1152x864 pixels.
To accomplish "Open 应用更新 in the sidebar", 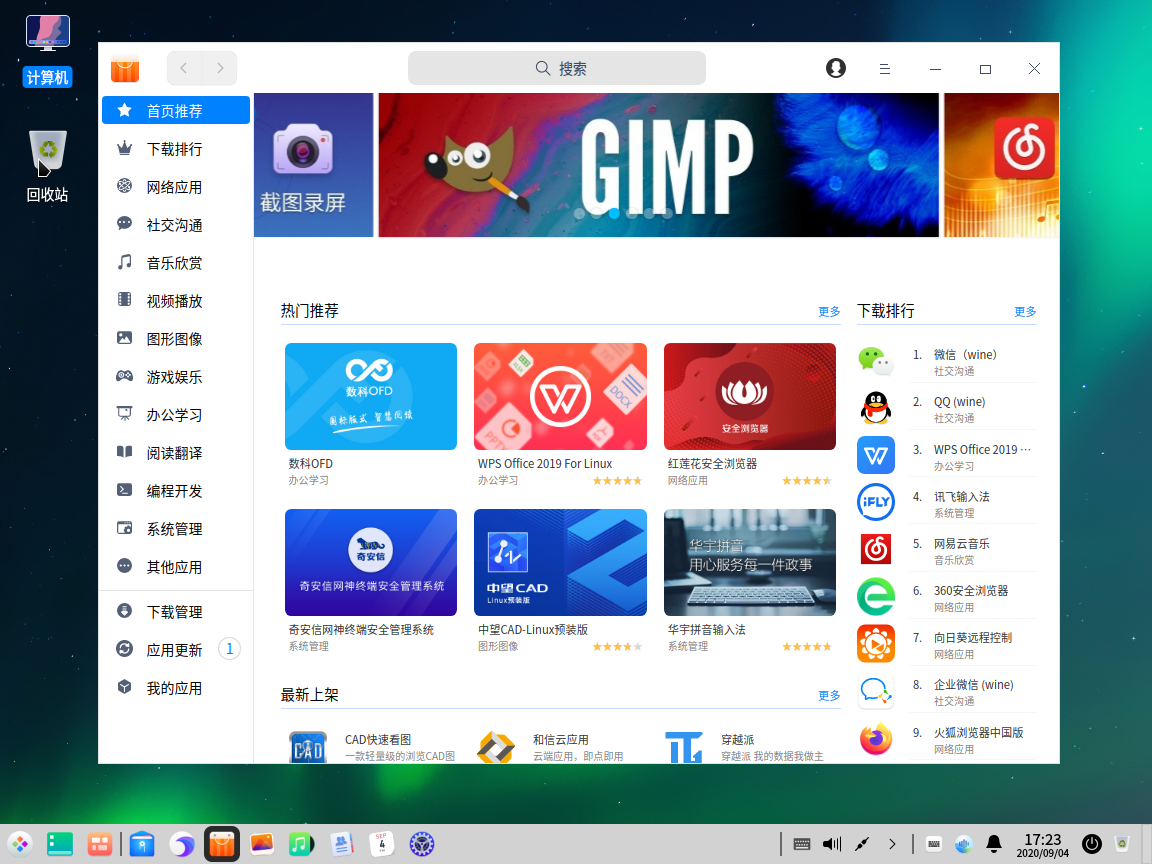I will tap(176, 649).
